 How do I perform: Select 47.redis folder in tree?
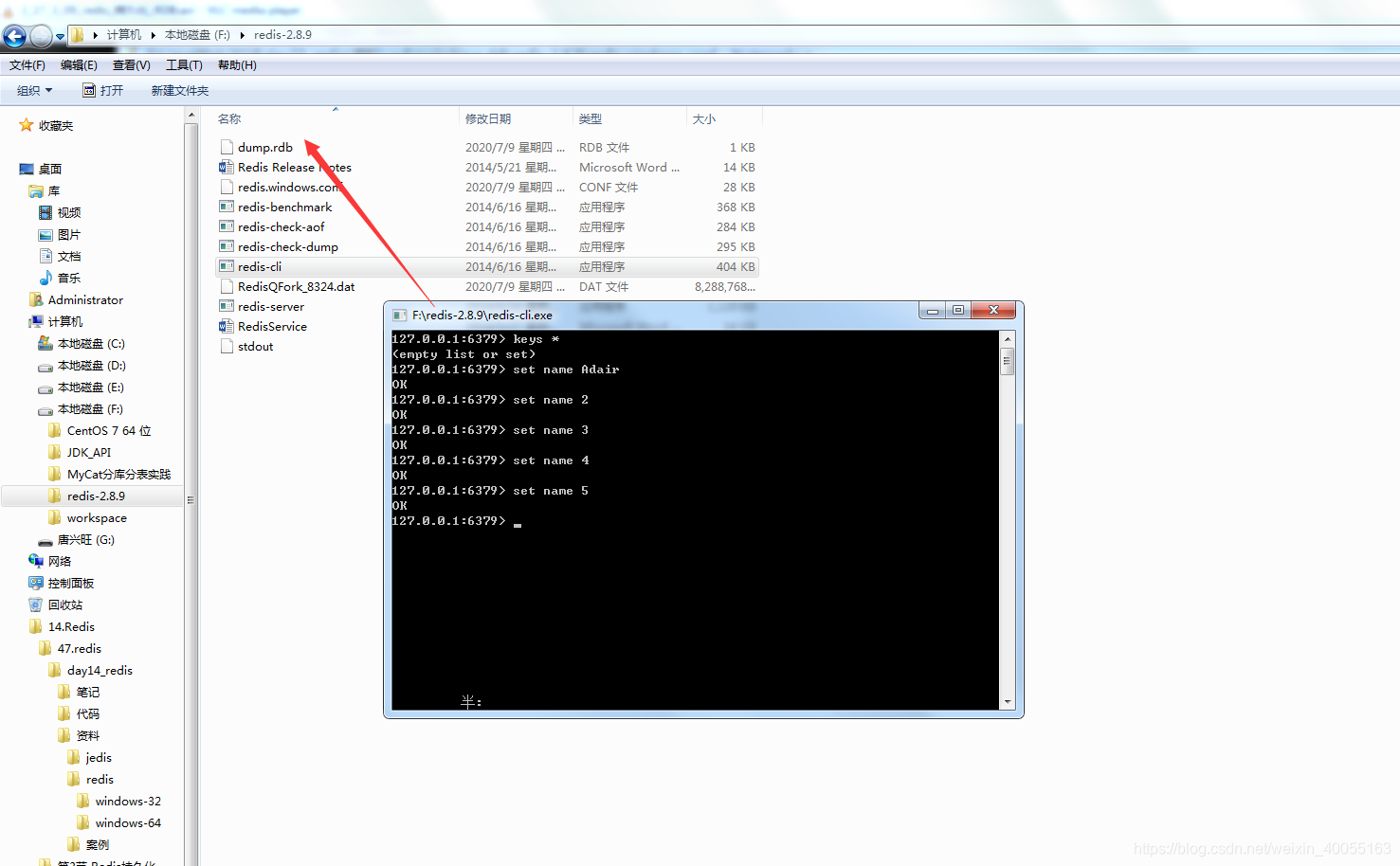79,648
